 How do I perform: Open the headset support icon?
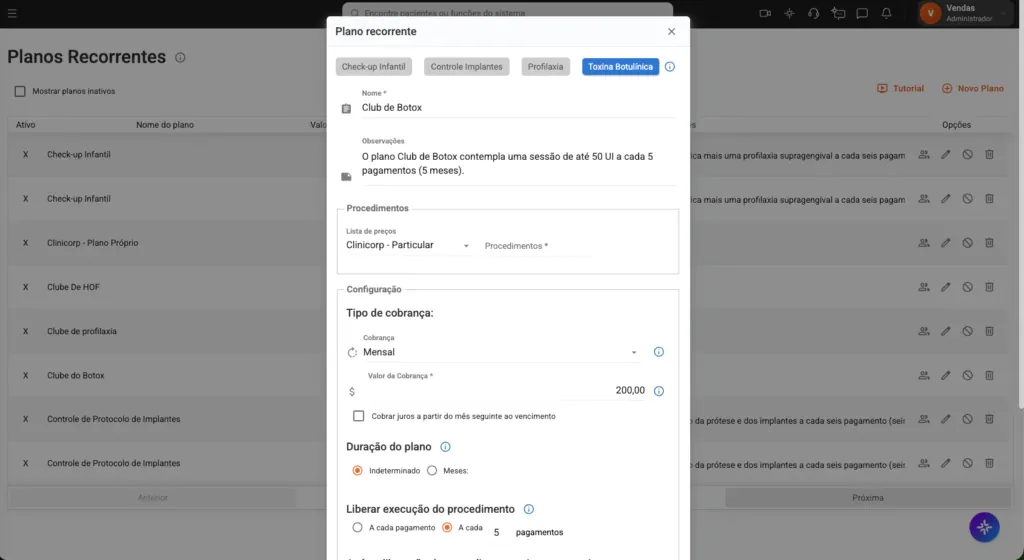(x=813, y=13)
